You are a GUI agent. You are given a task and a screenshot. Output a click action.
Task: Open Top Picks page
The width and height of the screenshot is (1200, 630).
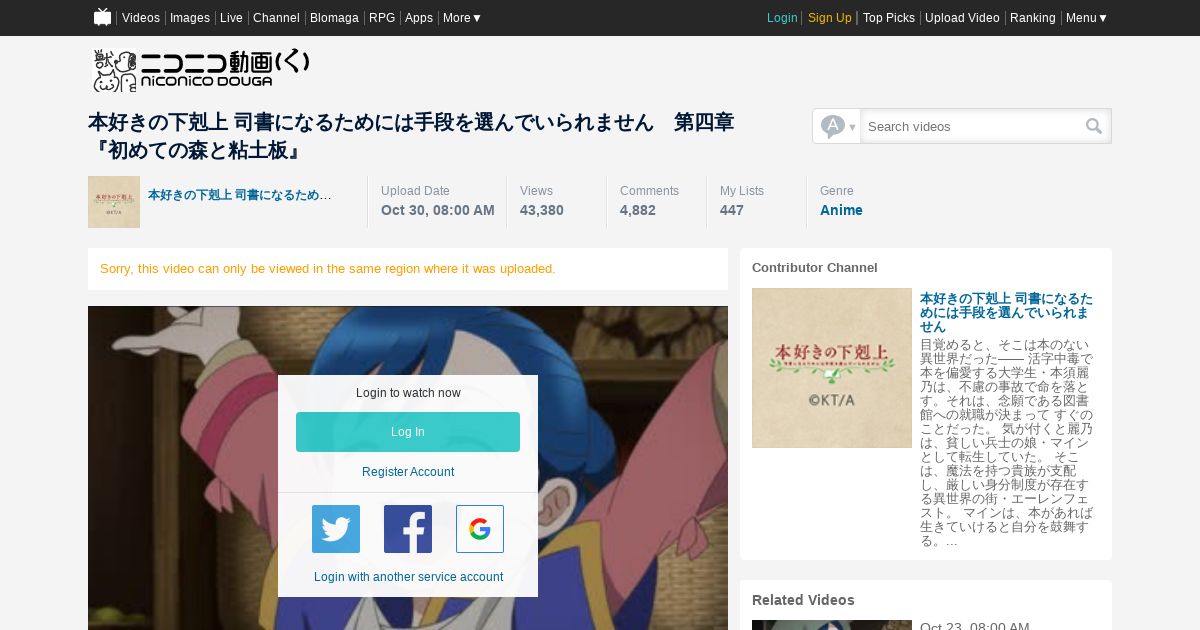pyautogui.click(x=889, y=18)
